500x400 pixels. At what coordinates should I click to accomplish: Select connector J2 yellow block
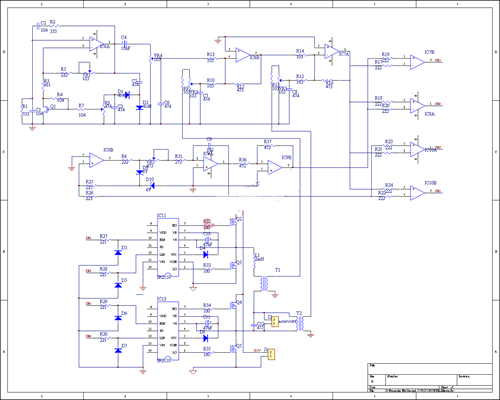tap(275, 321)
